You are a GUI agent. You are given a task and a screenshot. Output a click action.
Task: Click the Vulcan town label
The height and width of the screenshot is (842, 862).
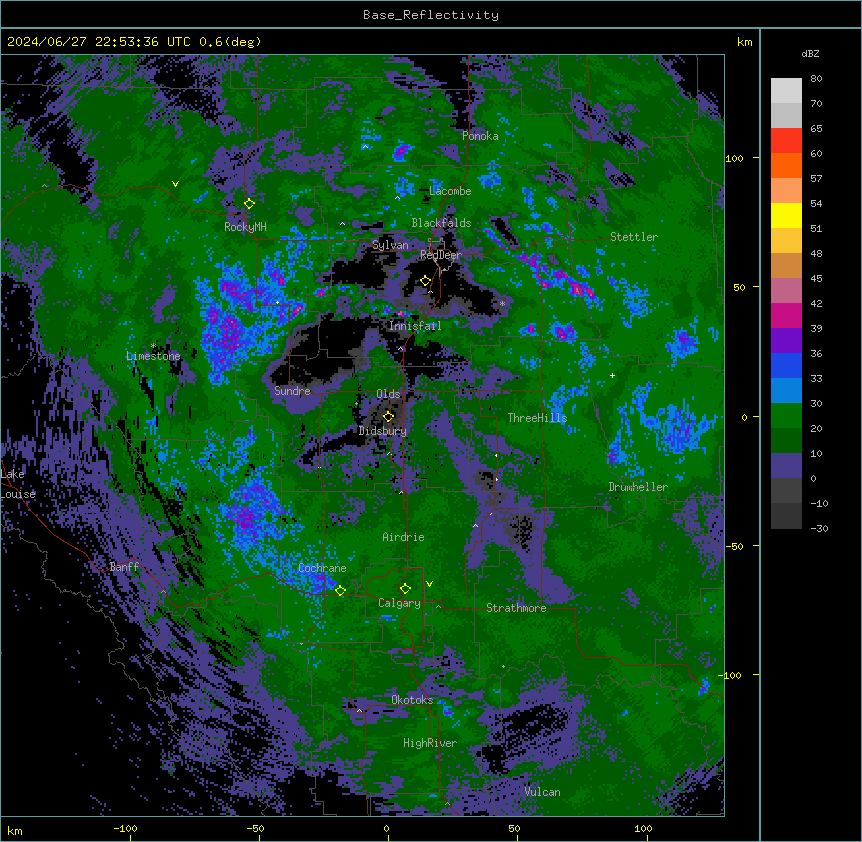(x=542, y=792)
